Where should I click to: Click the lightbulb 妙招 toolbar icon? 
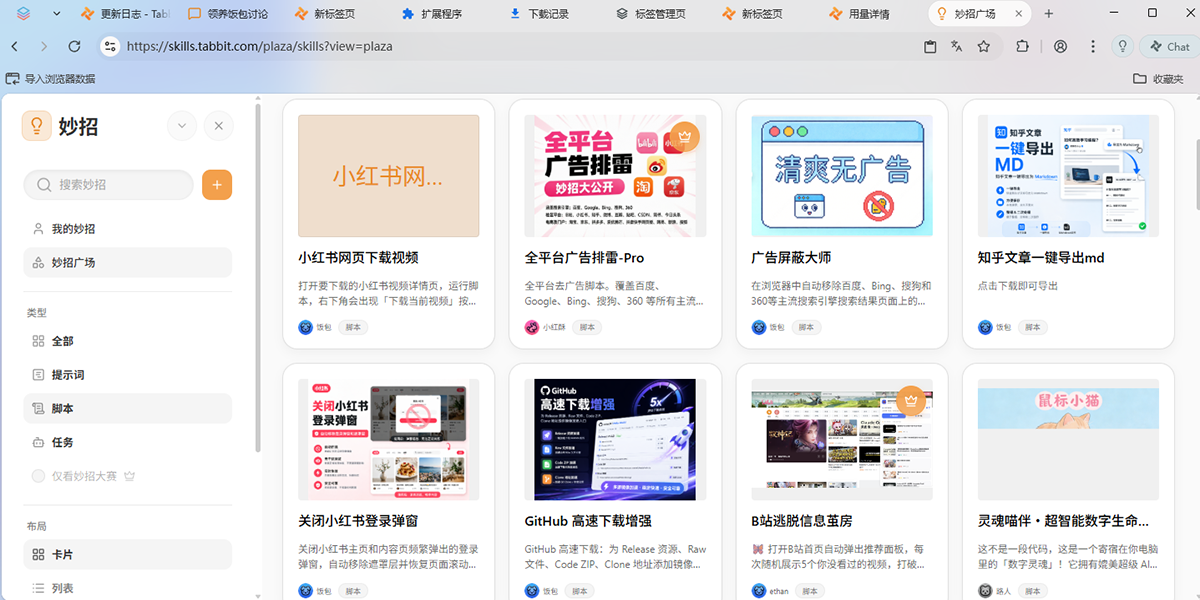(1123, 46)
